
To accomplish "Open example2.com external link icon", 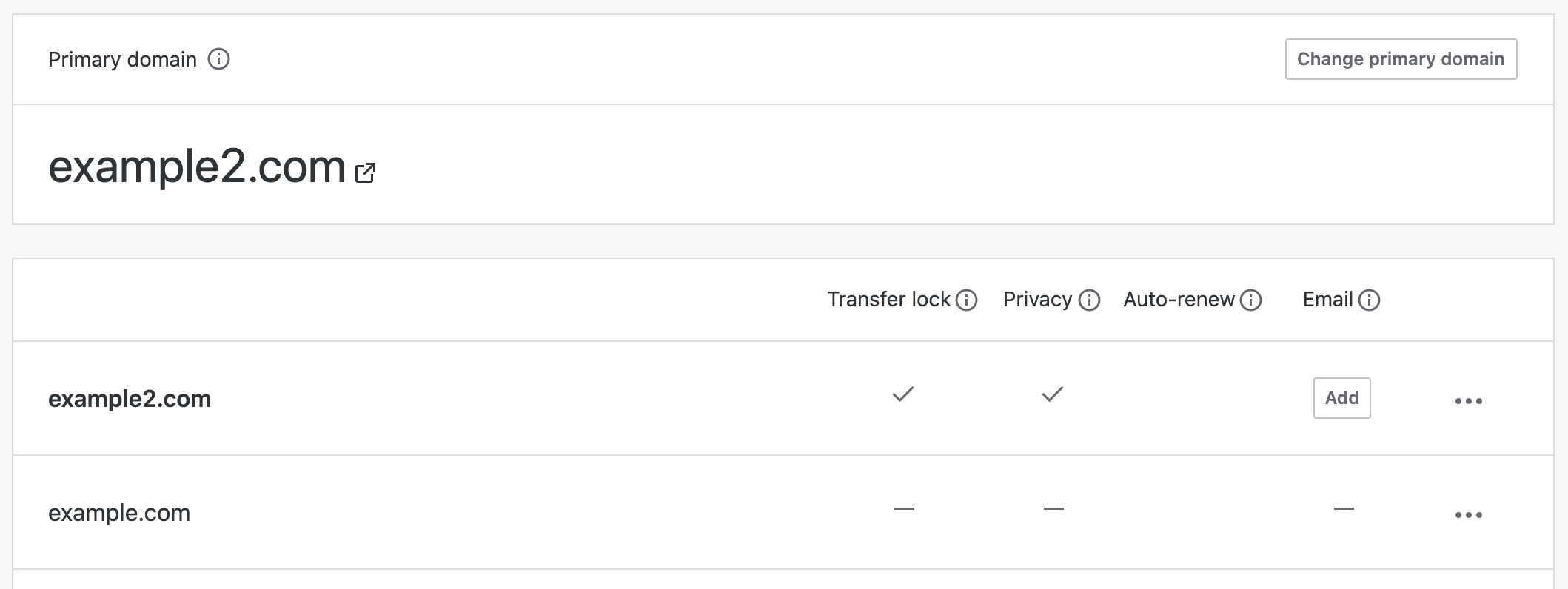I will tap(365, 172).
